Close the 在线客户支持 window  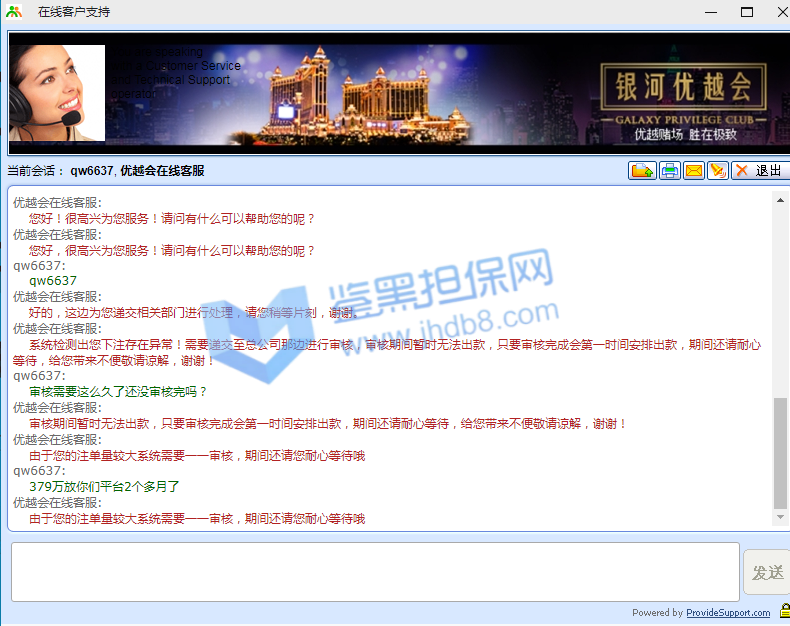pos(777,12)
